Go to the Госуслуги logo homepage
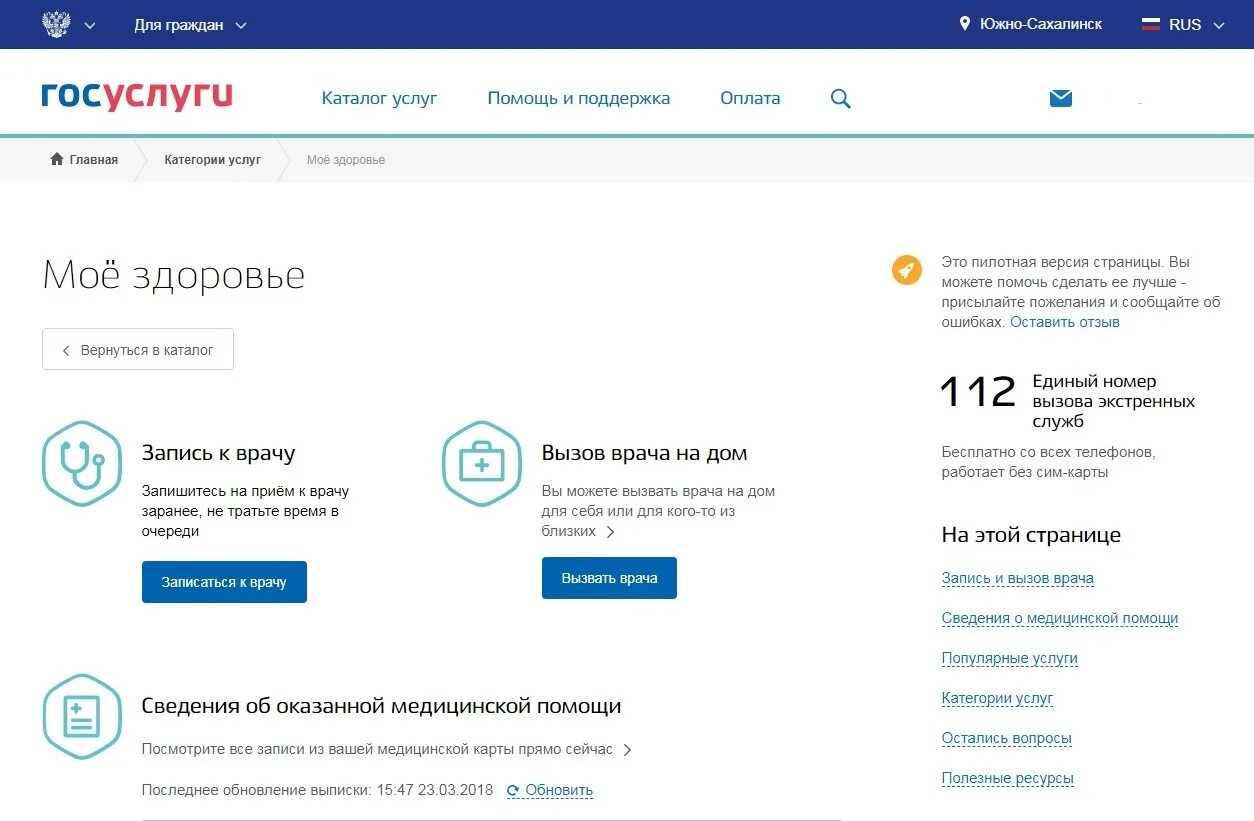Image resolution: width=1254 pixels, height=821 pixels. [x=137, y=97]
